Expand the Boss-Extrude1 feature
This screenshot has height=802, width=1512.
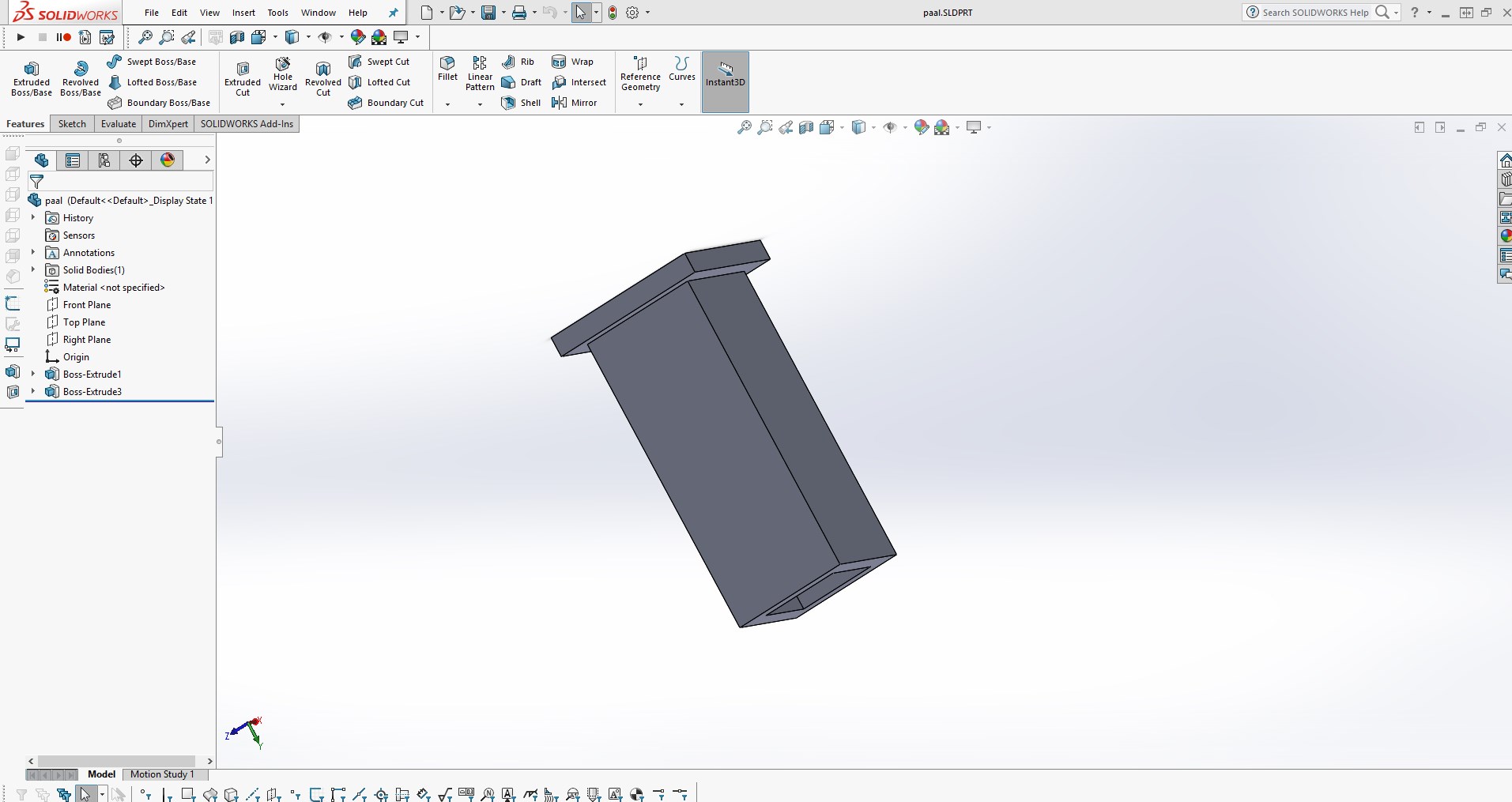point(33,374)
